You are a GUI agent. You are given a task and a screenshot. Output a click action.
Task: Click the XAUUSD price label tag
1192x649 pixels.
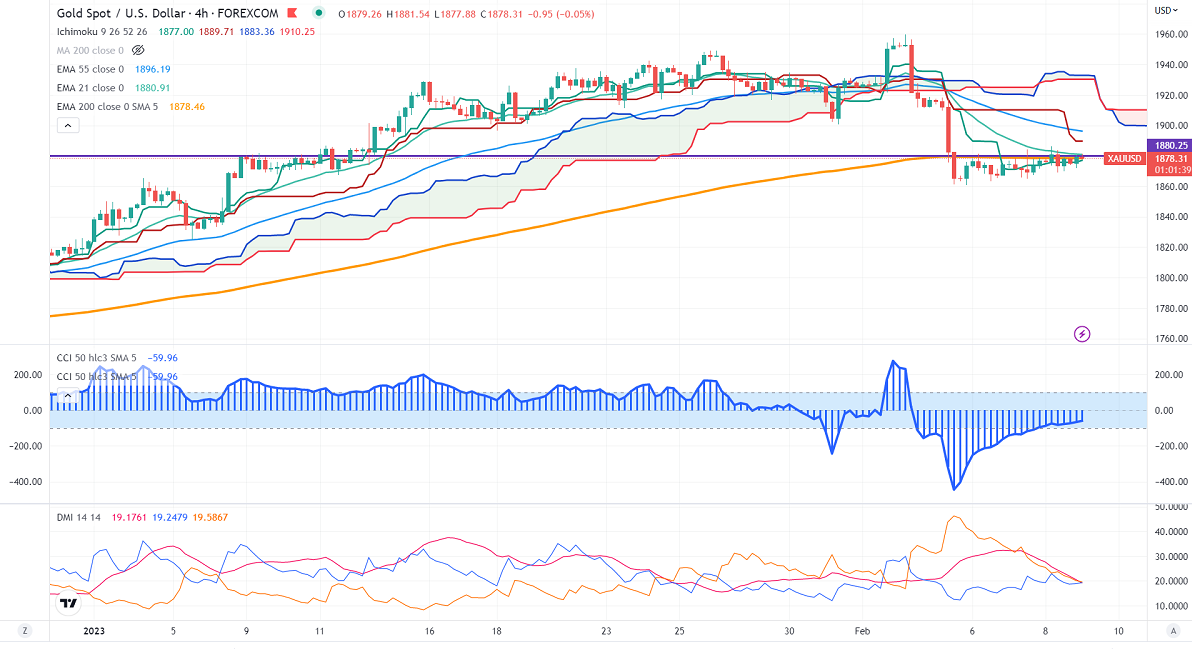coord(1123,158)
